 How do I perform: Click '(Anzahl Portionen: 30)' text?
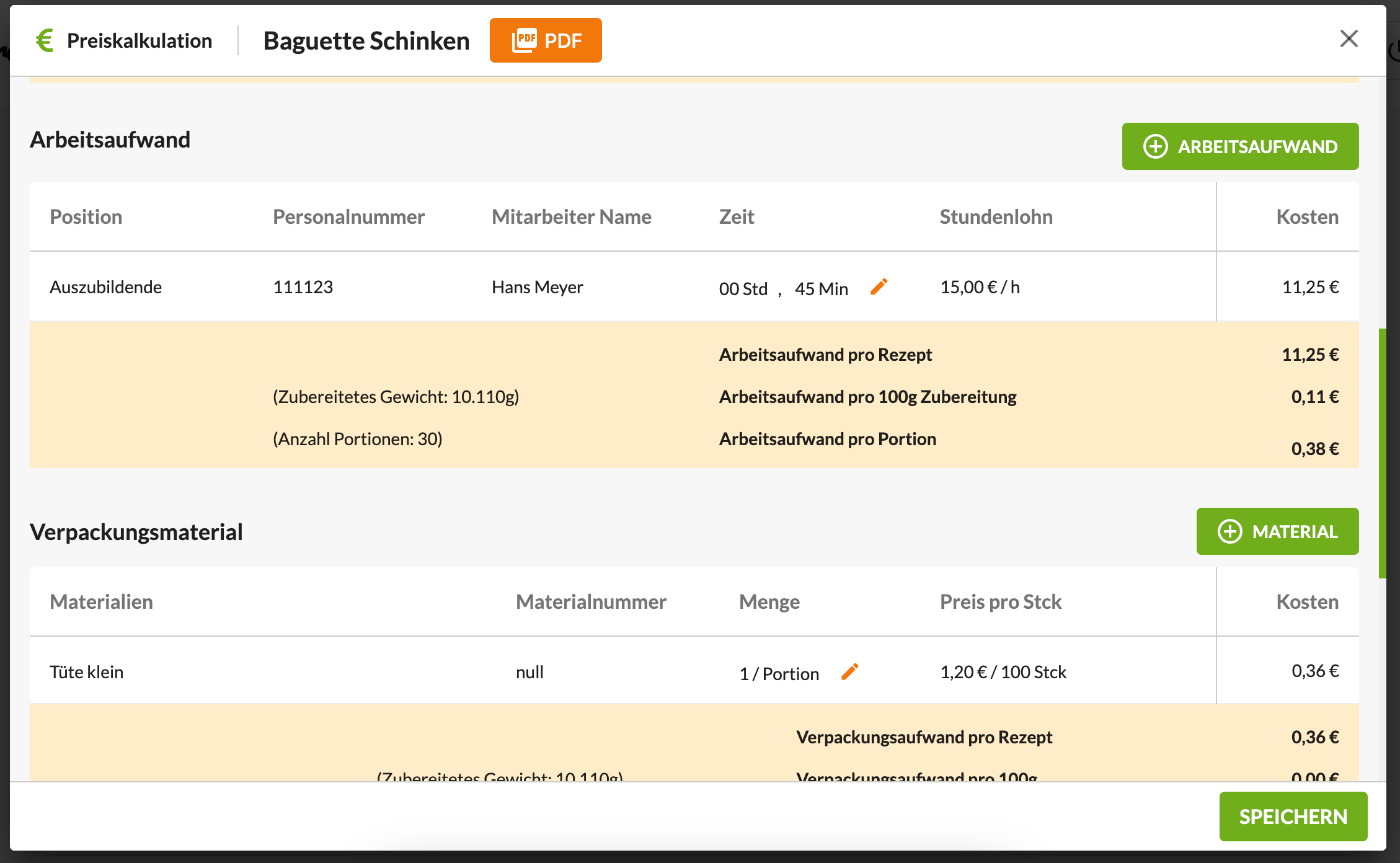pyautogui.click(x=357, y=439)
